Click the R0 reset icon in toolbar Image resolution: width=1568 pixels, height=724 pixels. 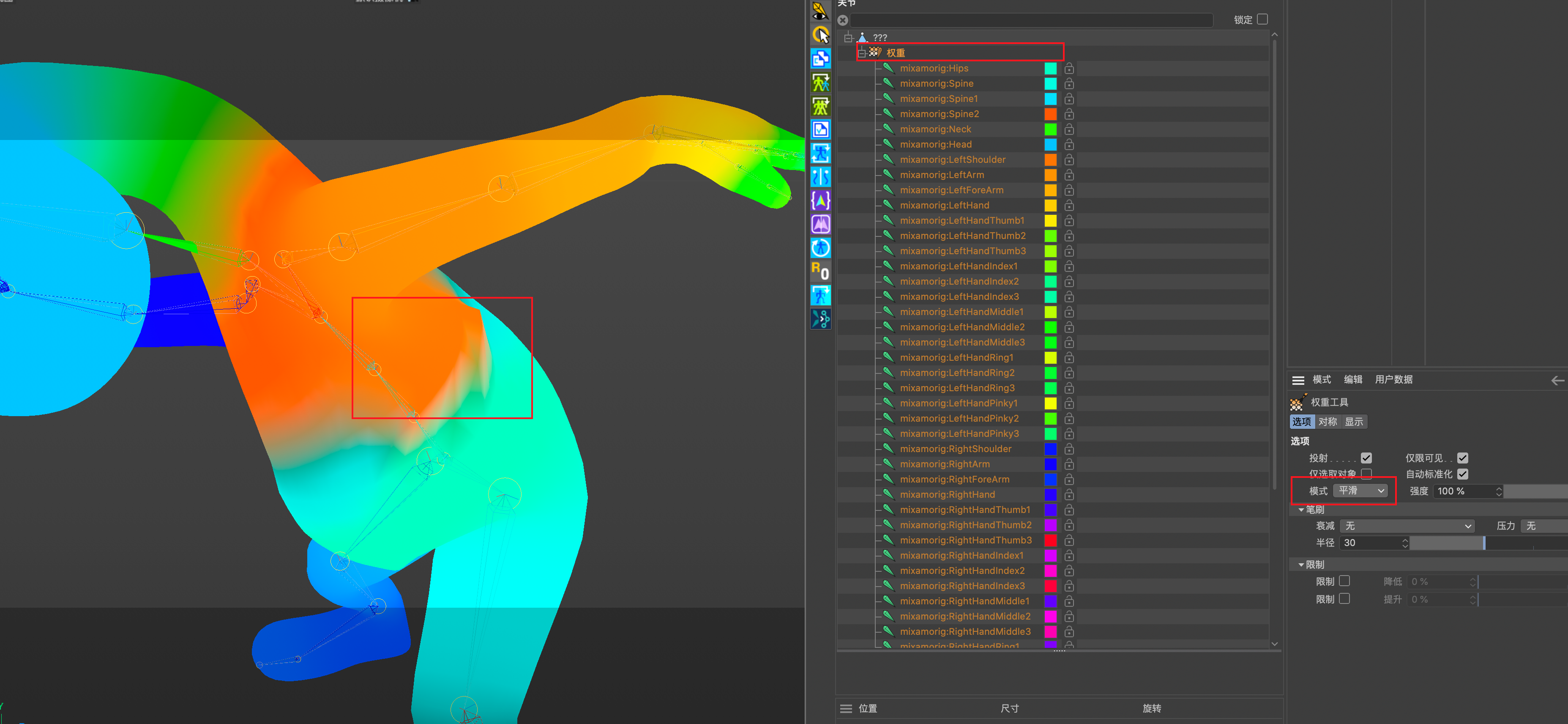click(x=820, y=271)
